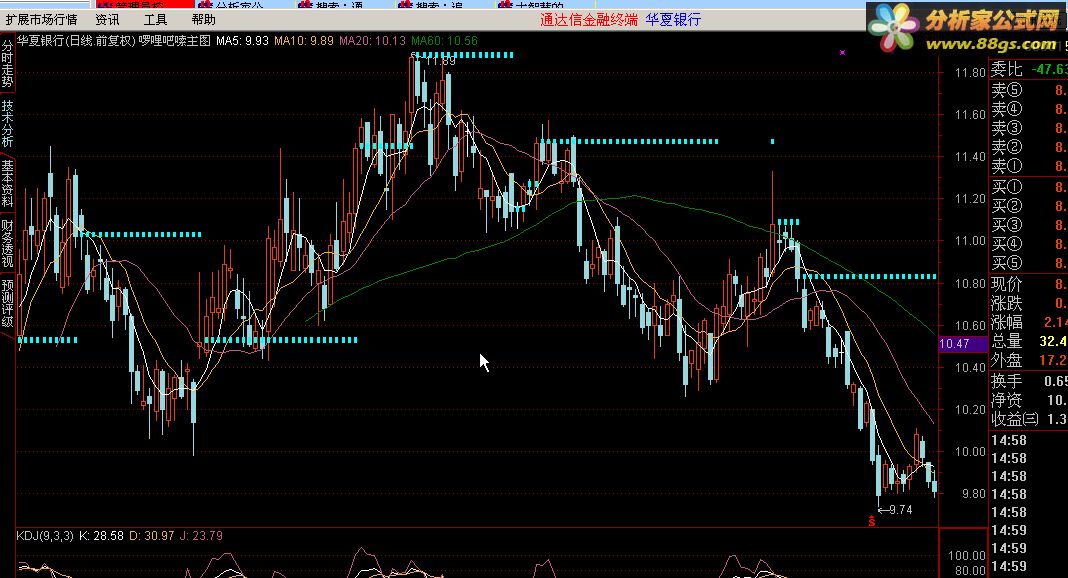
Task: Click the blue 华夏银行 title text
Action: tap(673, 20)
